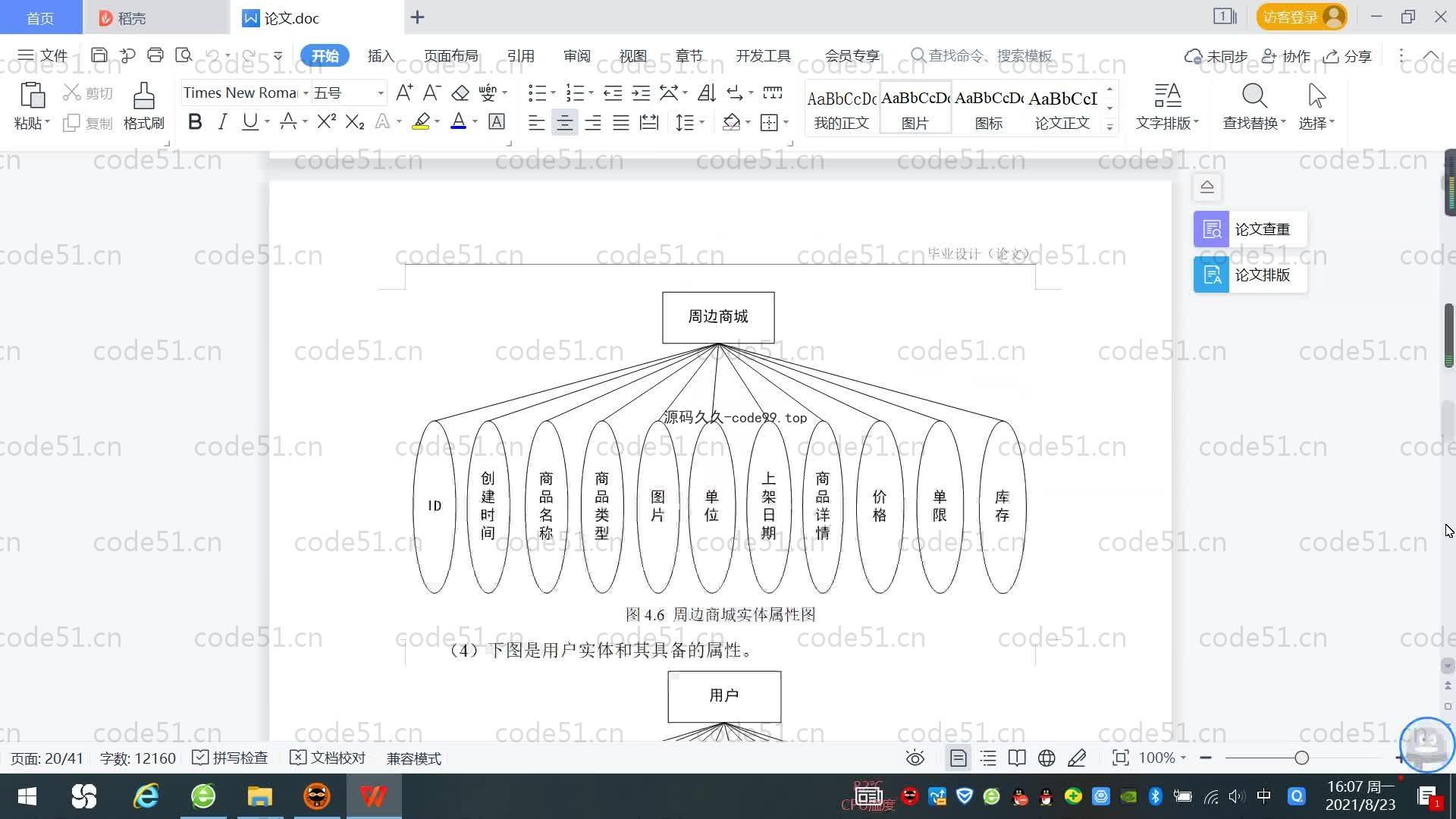Image resolution: width=1456 pixels, height=819 pixels.
Task: Align text right
Action: (593, 122)
